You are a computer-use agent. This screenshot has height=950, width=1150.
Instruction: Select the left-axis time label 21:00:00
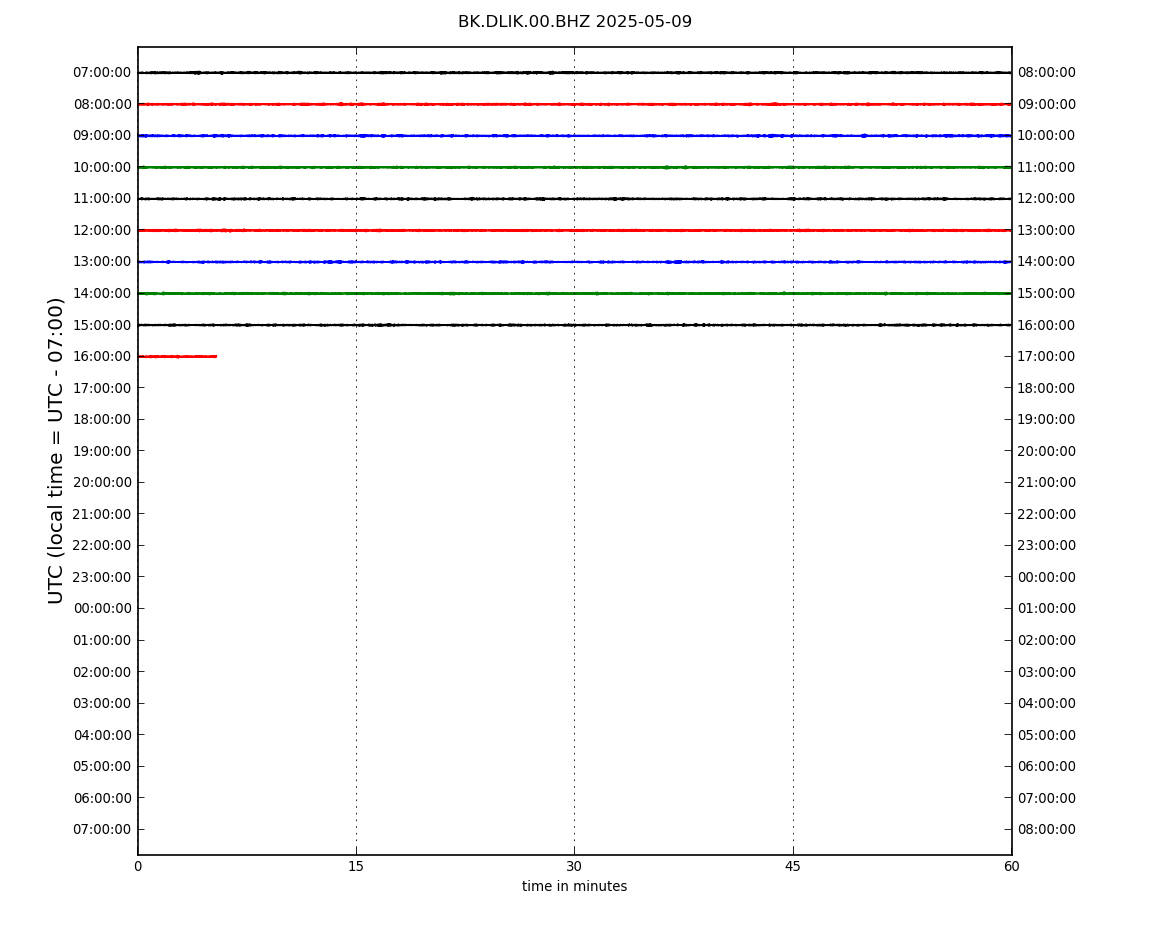102,514
